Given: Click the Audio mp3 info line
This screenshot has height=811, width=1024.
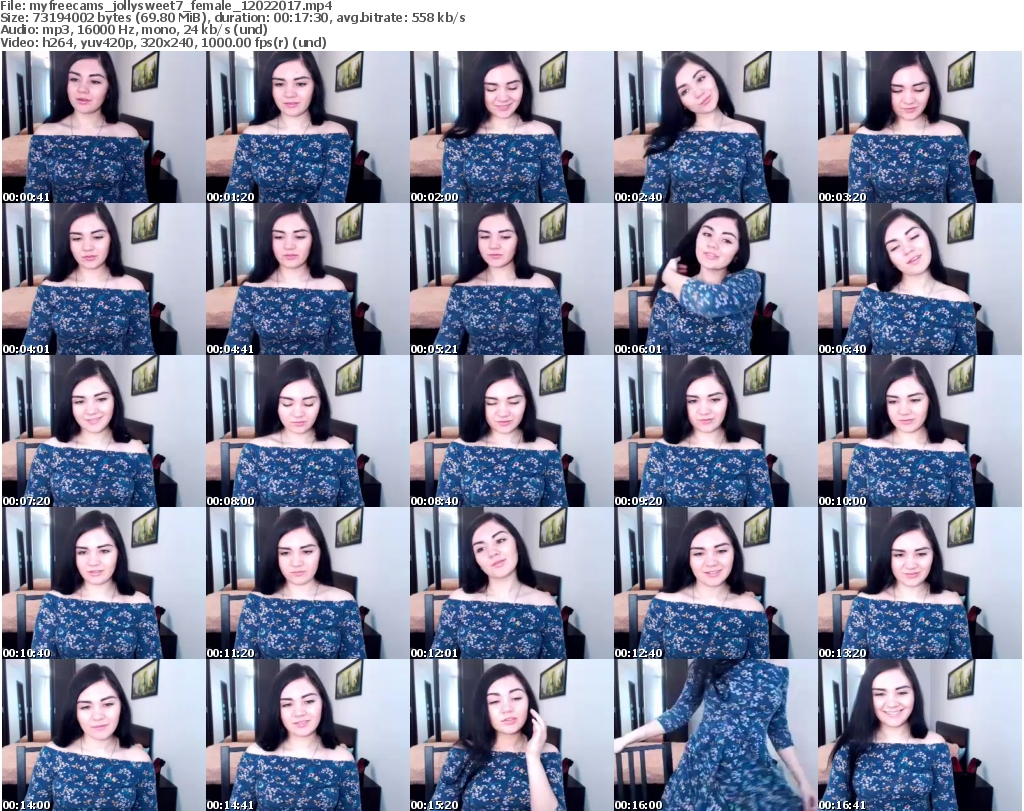Looking at the screenshot, I should [x=134, y=30].
